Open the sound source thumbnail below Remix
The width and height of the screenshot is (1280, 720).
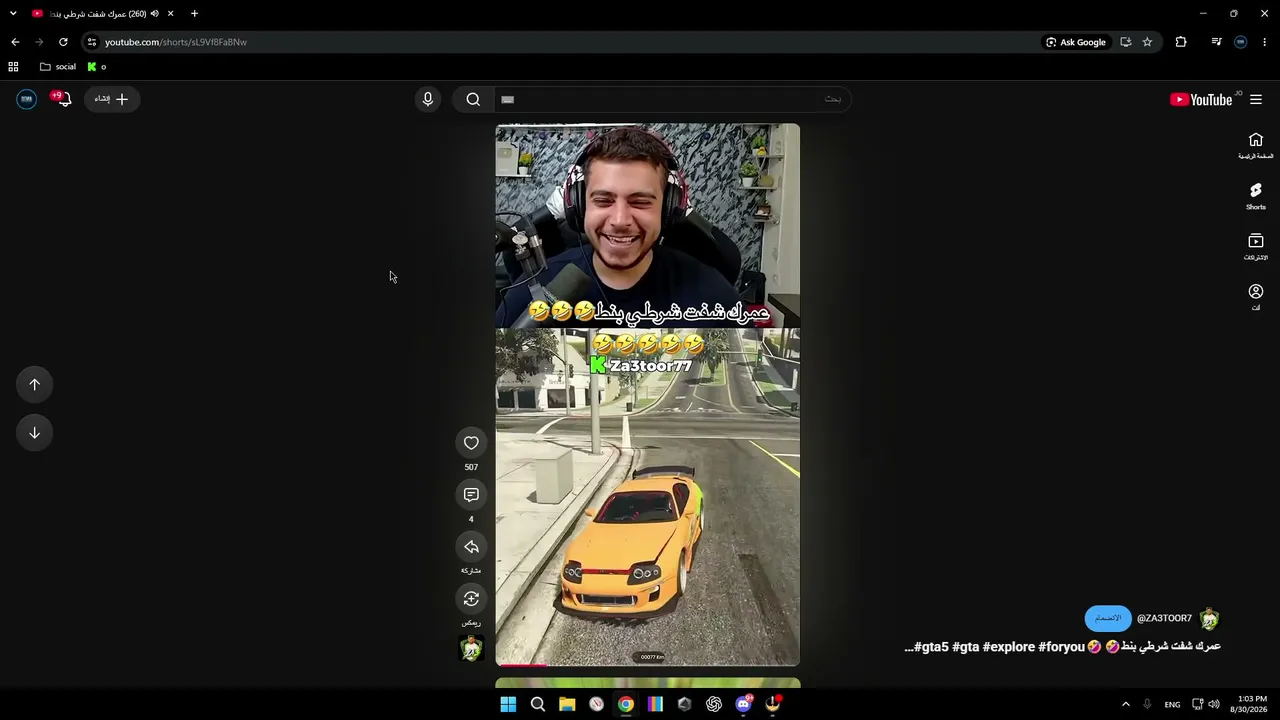[471, 648]
